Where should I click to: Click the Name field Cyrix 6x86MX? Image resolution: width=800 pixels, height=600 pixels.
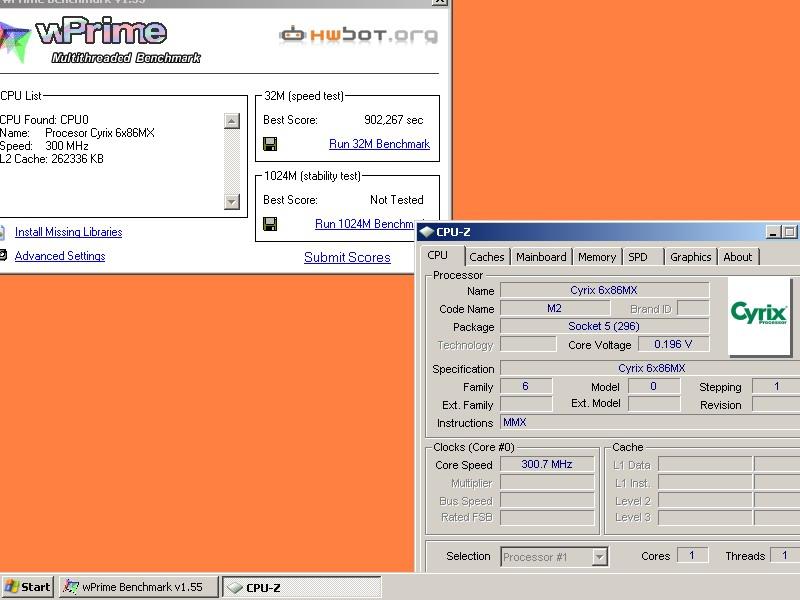click(x=605, y=290)
